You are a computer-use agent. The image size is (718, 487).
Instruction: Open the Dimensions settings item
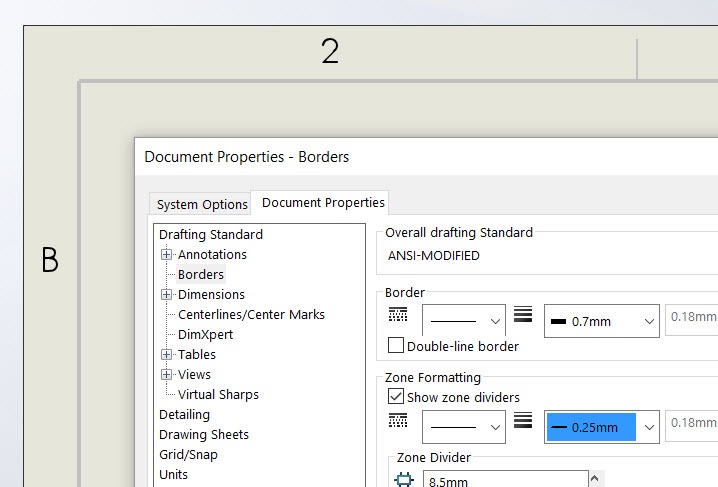coord(211,294)
